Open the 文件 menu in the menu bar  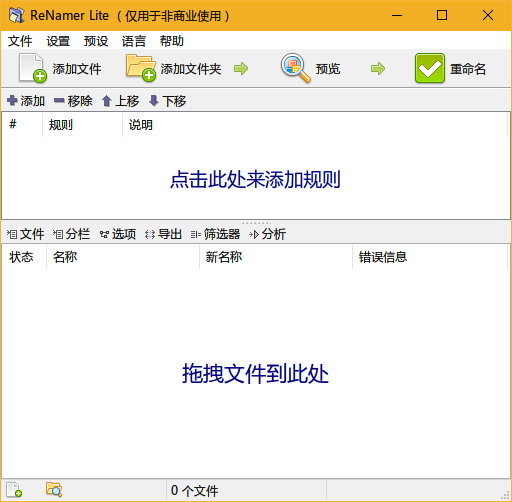(x=20, y=41)
